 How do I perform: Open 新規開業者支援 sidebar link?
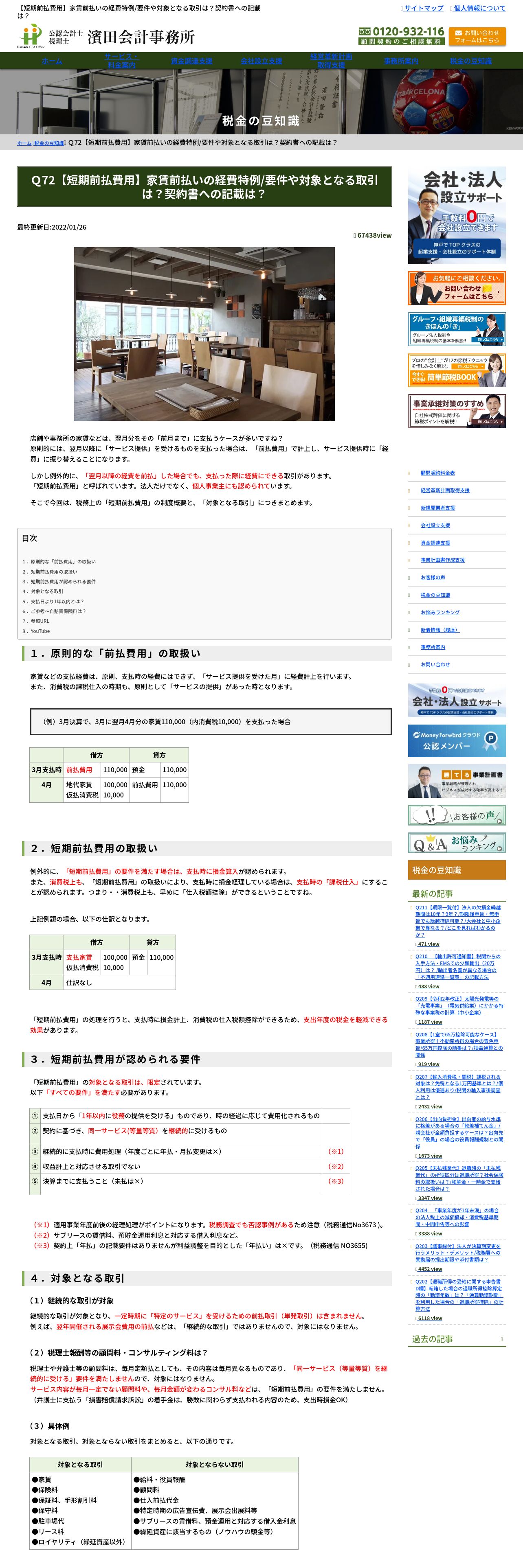(x=438, y=508)
